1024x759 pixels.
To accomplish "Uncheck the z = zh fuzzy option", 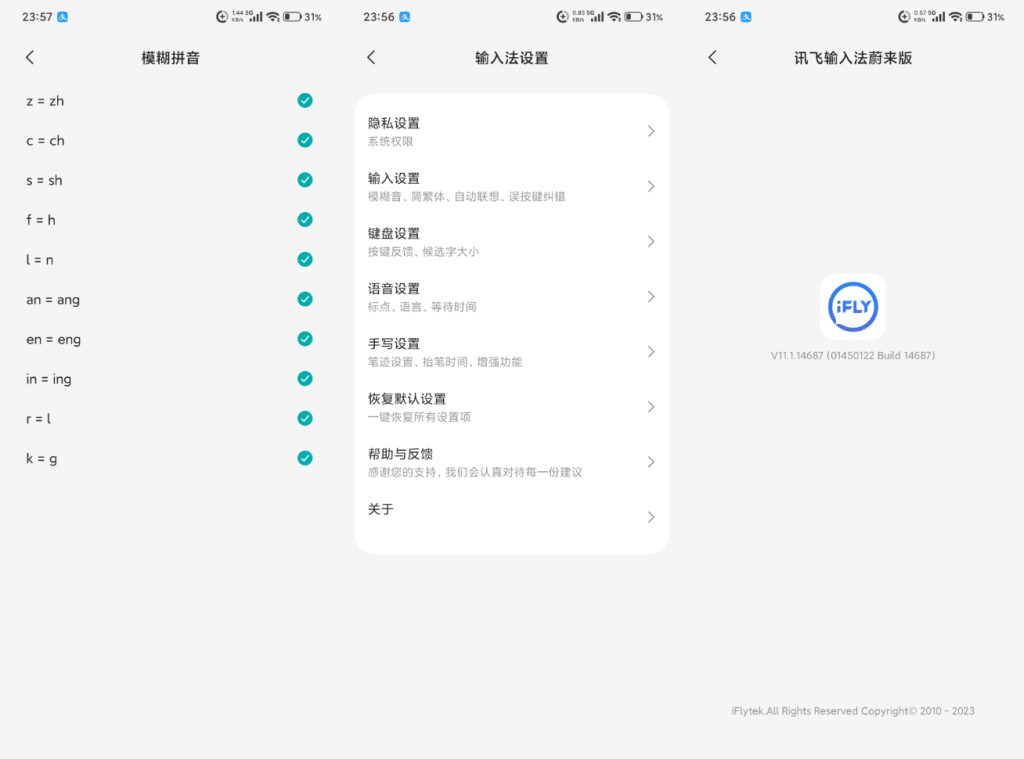I will coord(305,100).
